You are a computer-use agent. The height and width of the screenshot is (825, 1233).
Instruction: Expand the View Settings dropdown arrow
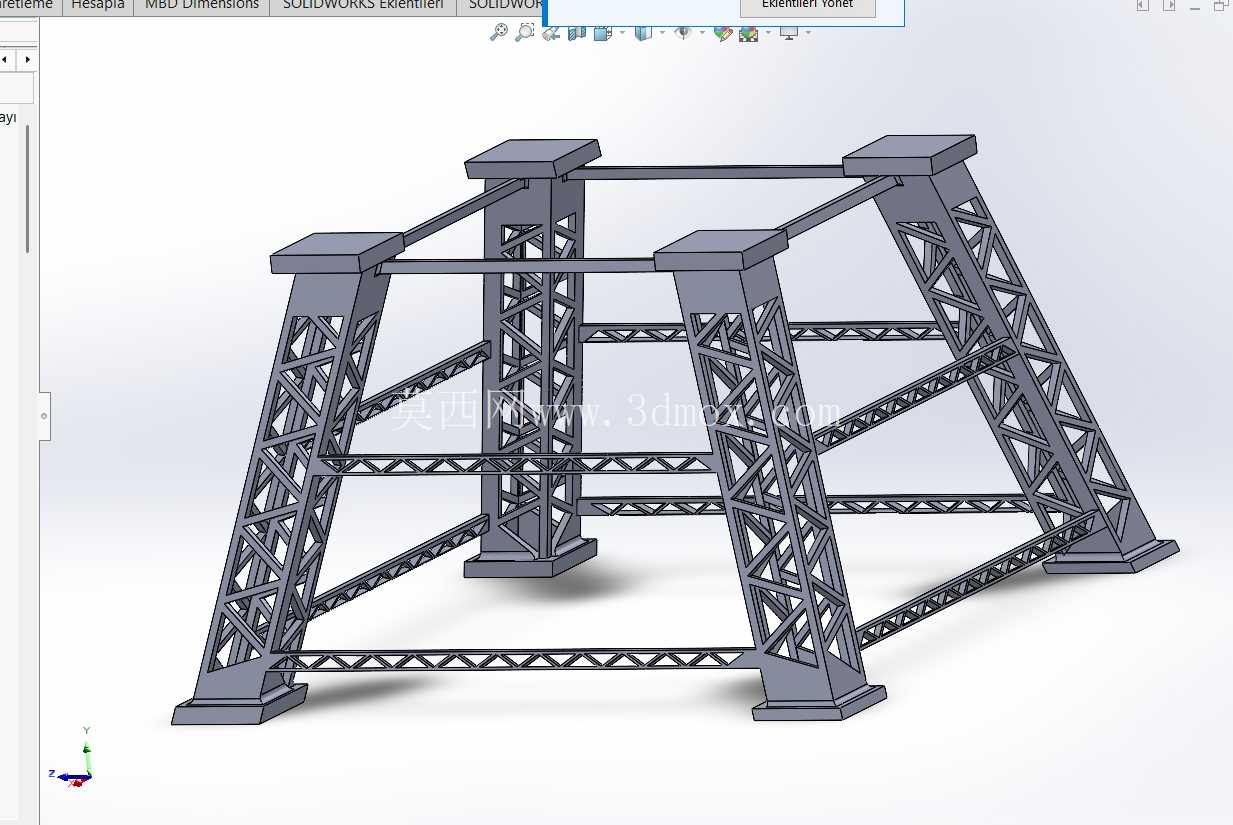pos(808,32)
